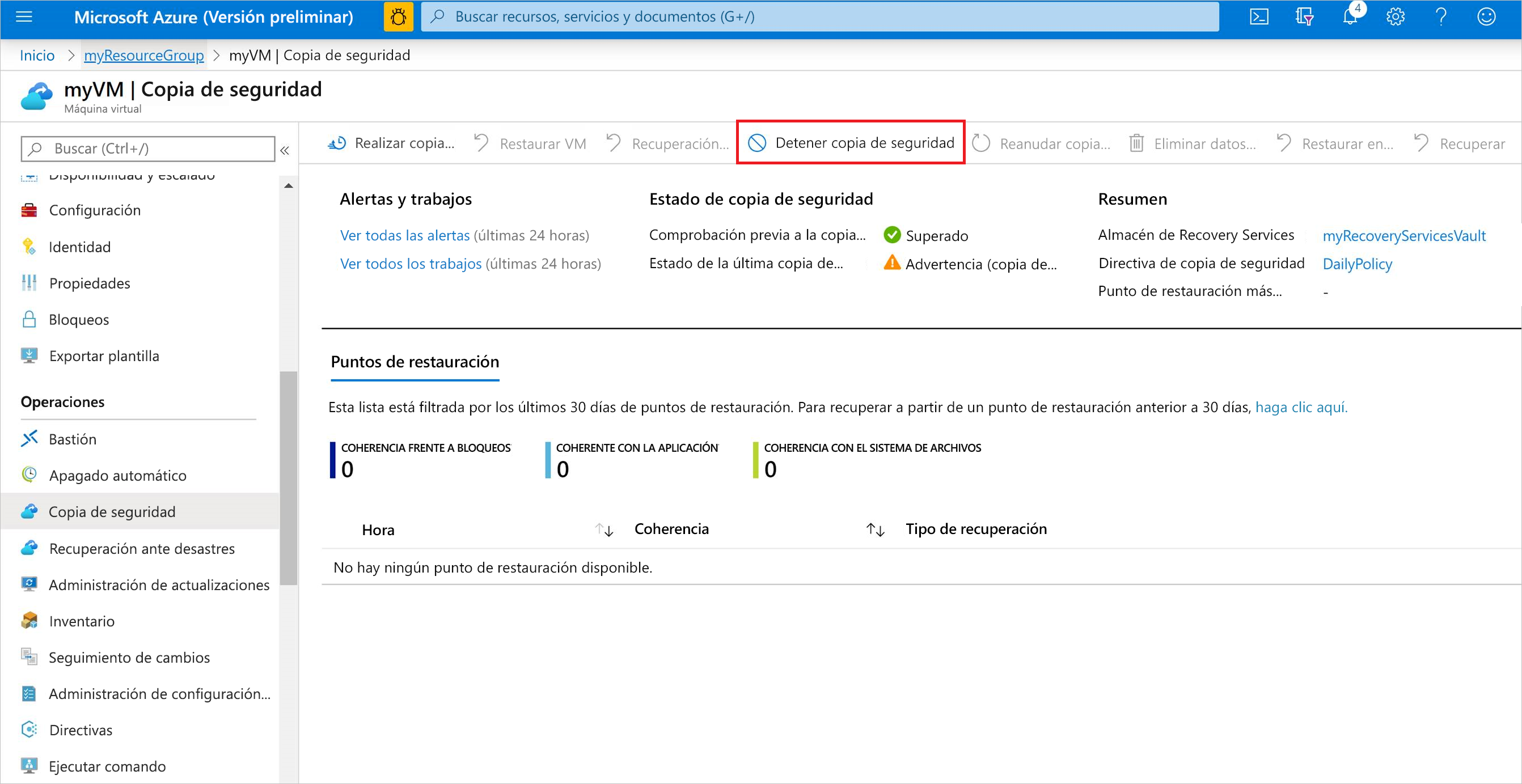Click COHERENCIA FRENTE A BLOQUEOS counter
Image resolution: width=1522 pixels, height=784 pixels.
420,460
